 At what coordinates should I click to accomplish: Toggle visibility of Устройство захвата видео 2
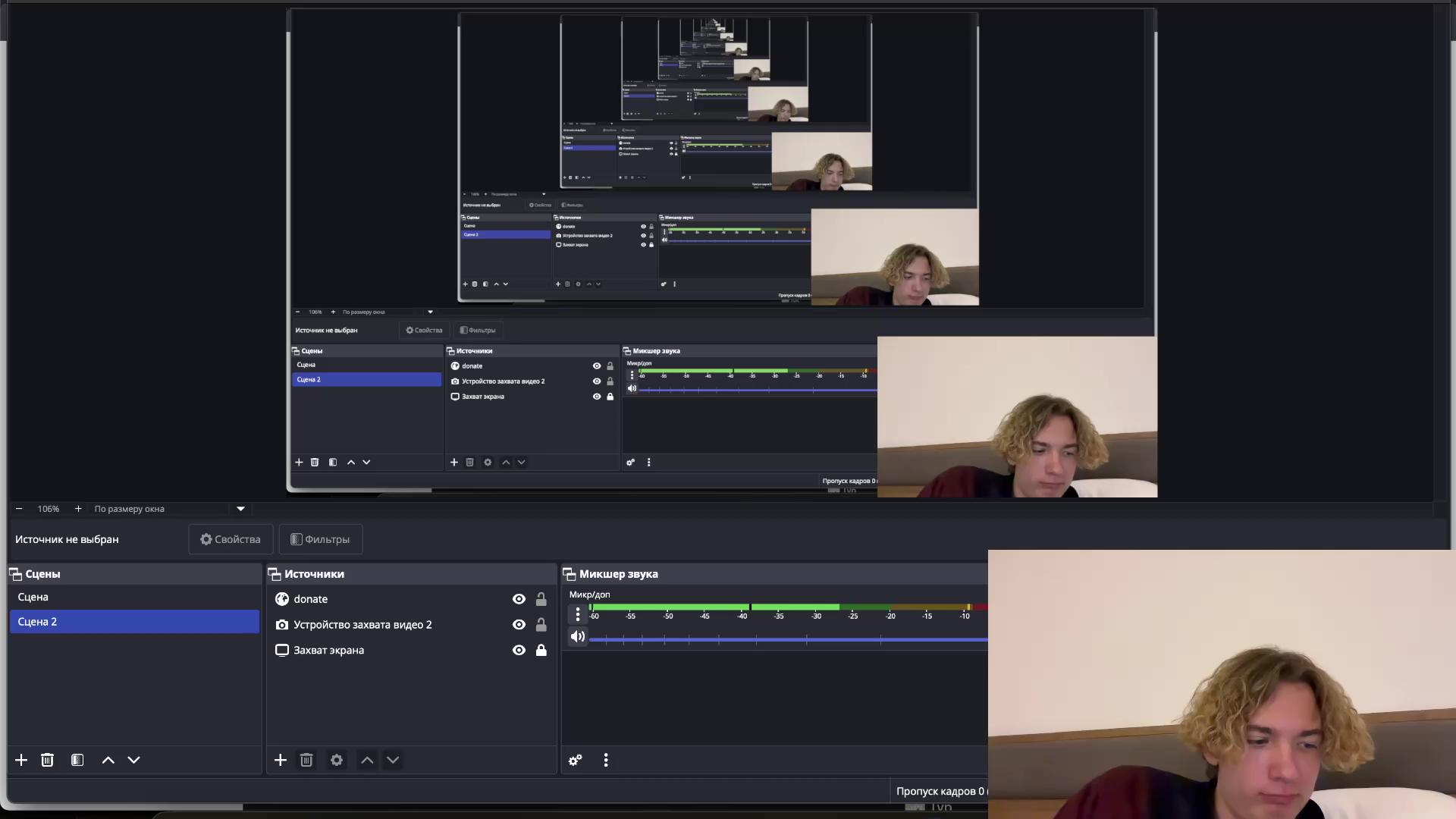coord(519,625)
